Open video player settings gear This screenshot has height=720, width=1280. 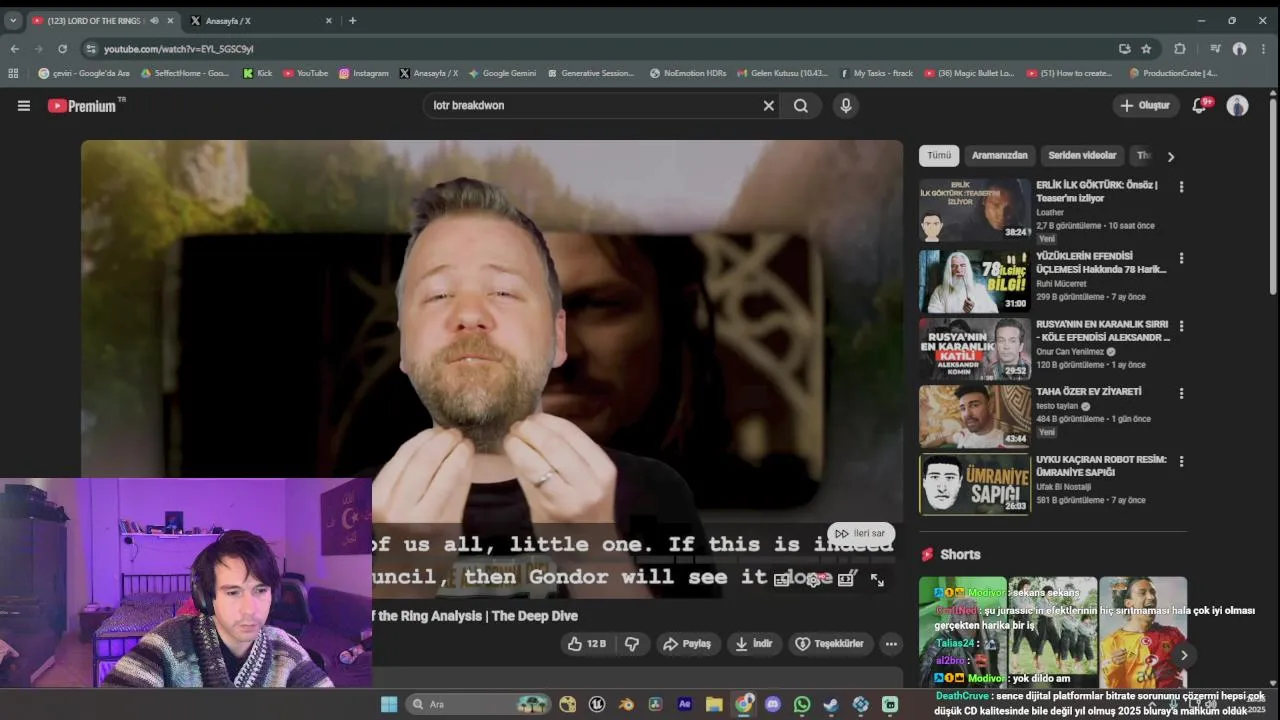813,580
